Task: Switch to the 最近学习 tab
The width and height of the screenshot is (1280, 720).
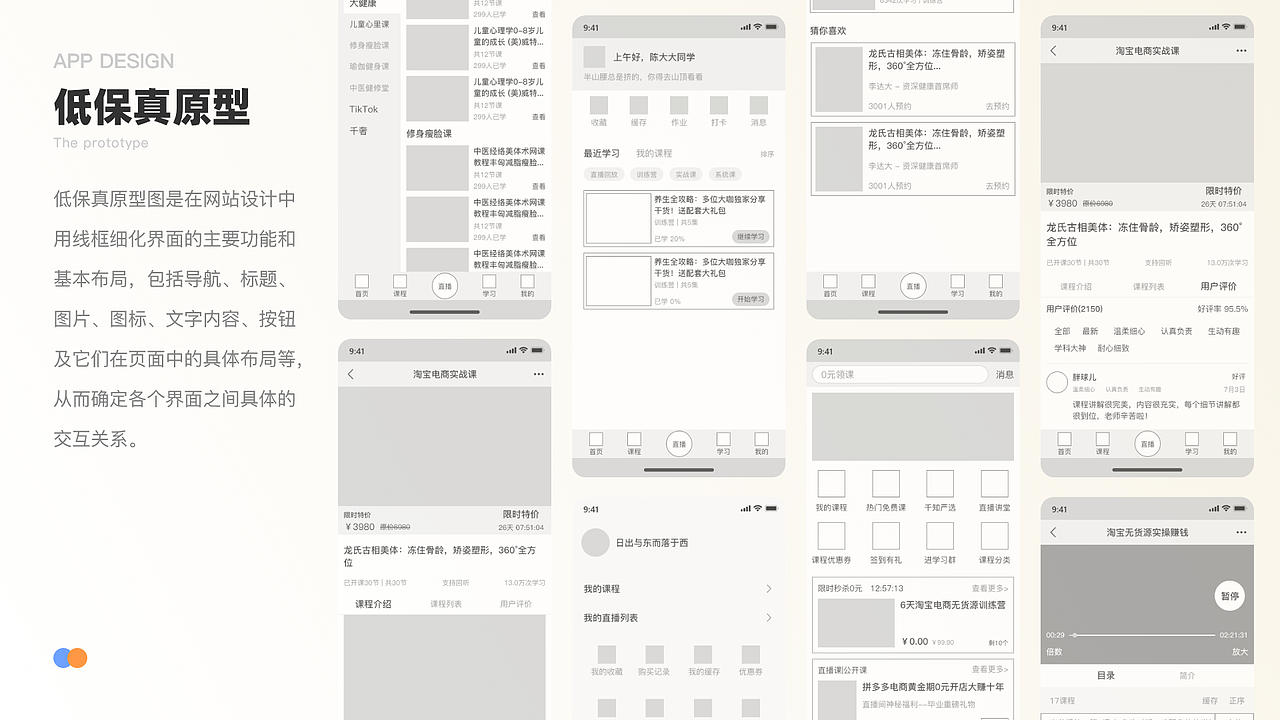Action: (601, 153)
